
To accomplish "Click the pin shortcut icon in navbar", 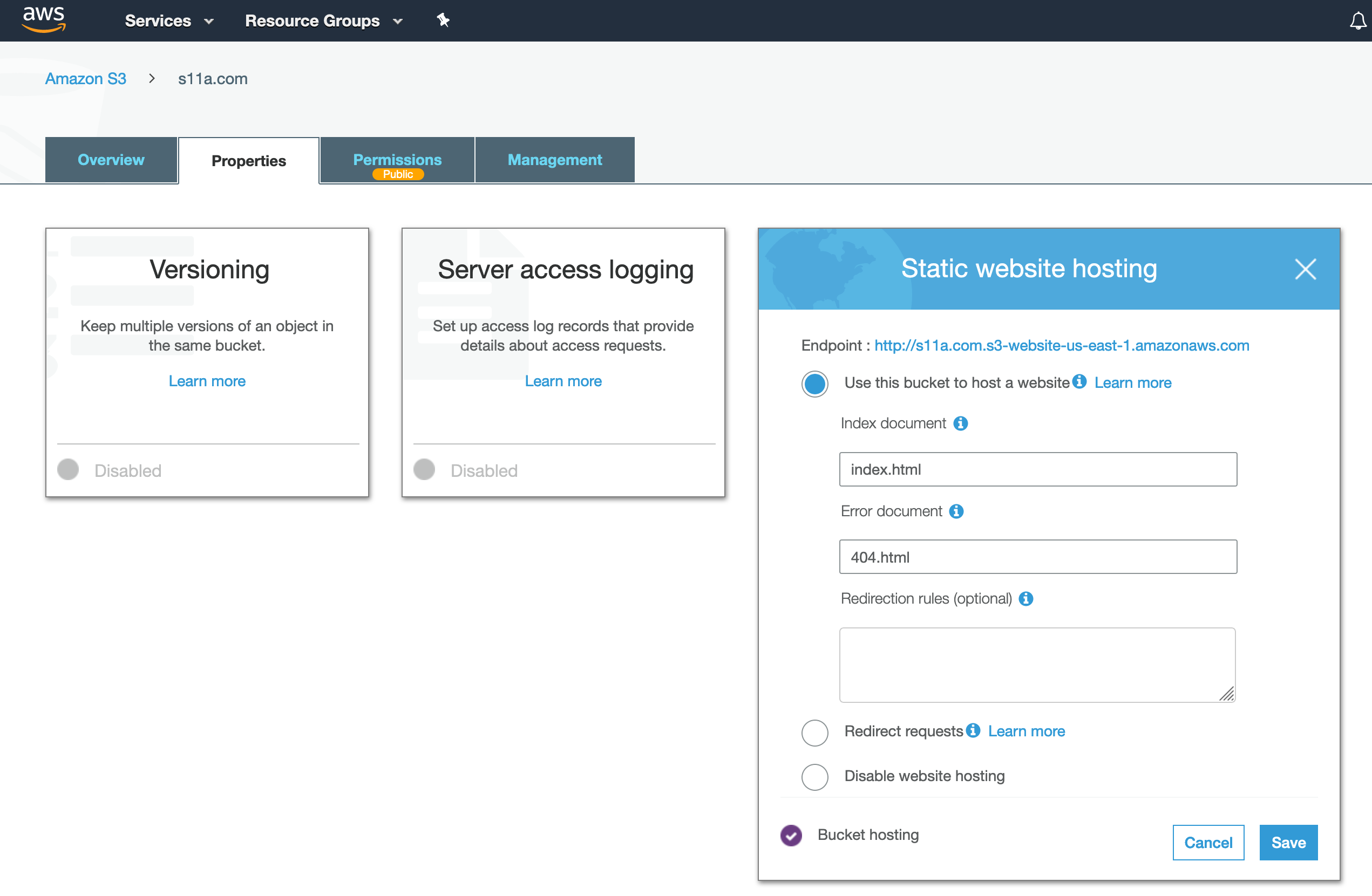I will click(x=443, y=20).
